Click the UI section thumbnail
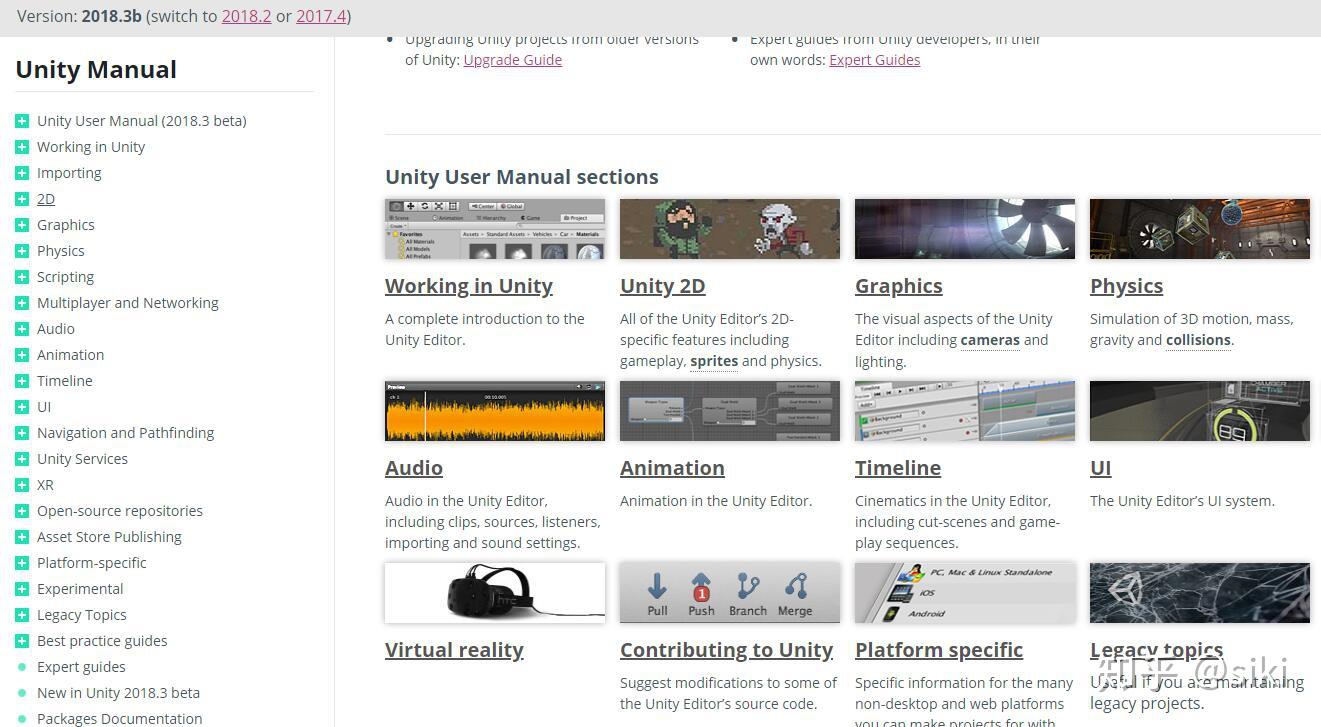Viewport: 1321px width, 727px height. [x=1200, y=411]
